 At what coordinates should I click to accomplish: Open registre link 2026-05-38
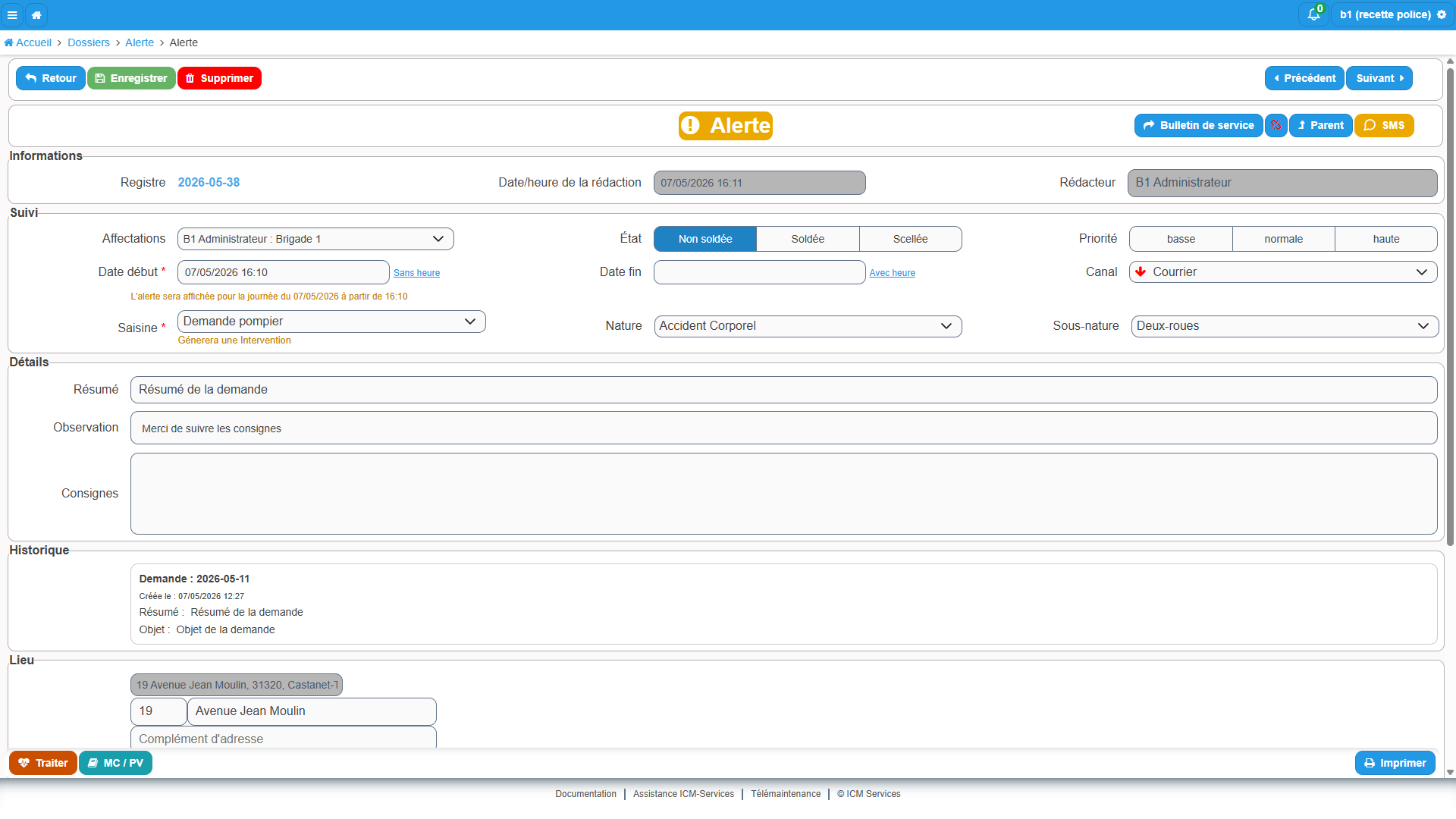click(209, 182)
